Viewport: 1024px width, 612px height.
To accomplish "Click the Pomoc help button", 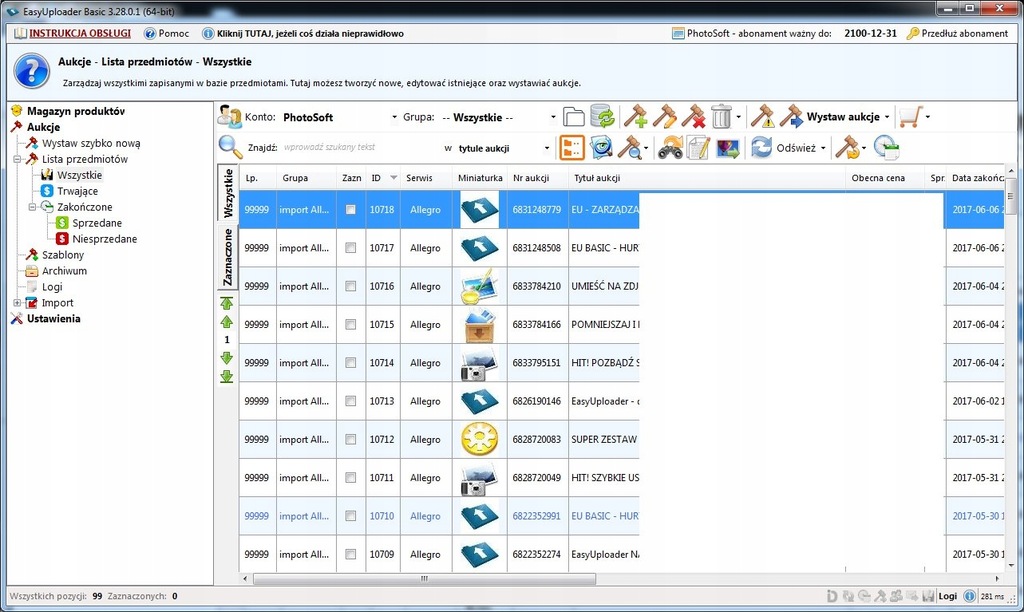I will click(167, 33).
